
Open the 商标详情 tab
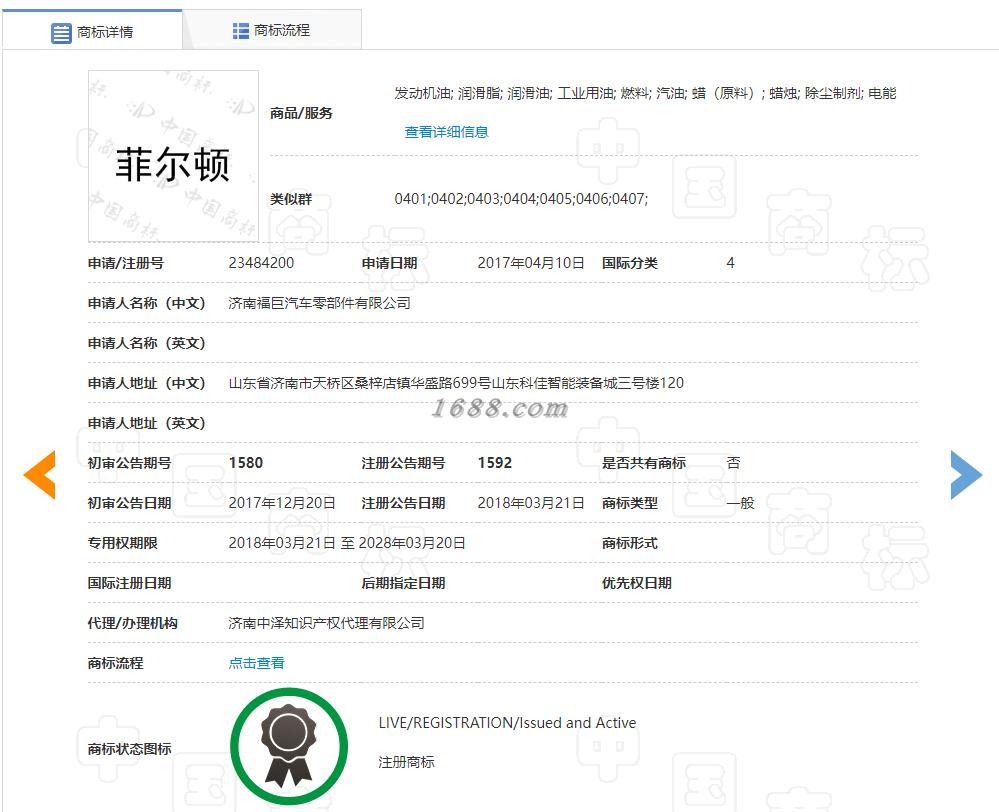point(92,31)
